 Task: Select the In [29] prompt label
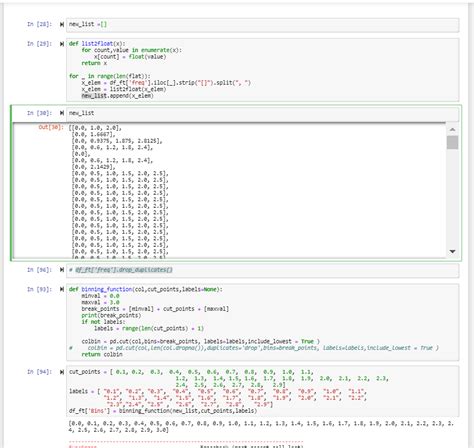point(39,44)
